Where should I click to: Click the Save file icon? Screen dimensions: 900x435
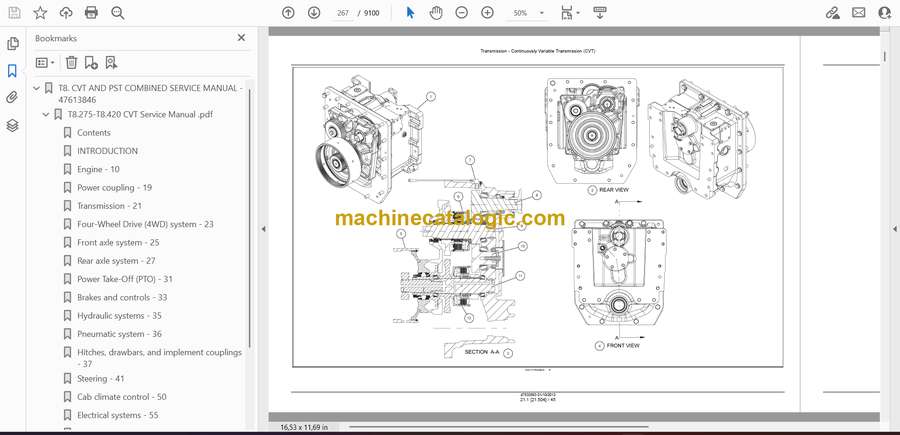click(x=14, y=13)
